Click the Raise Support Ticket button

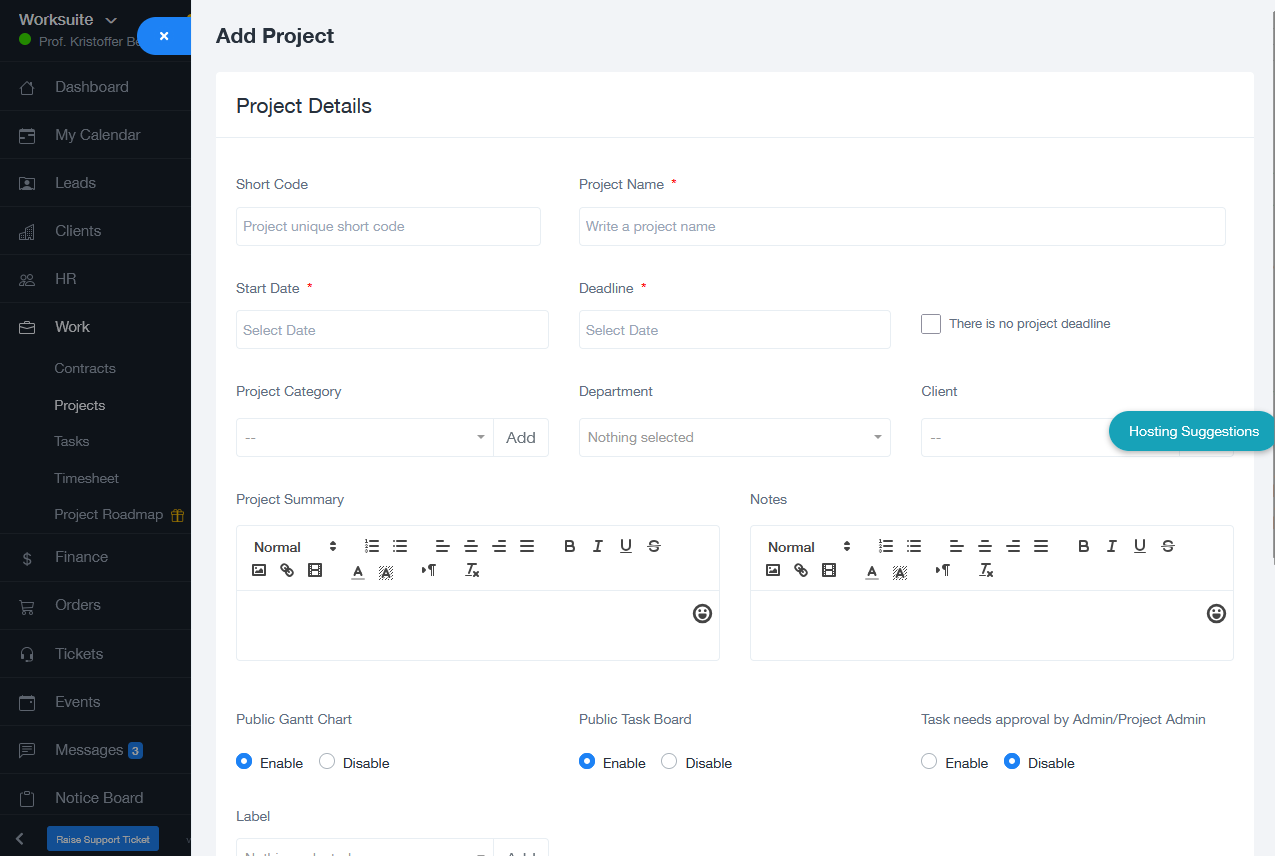point(103,839)
